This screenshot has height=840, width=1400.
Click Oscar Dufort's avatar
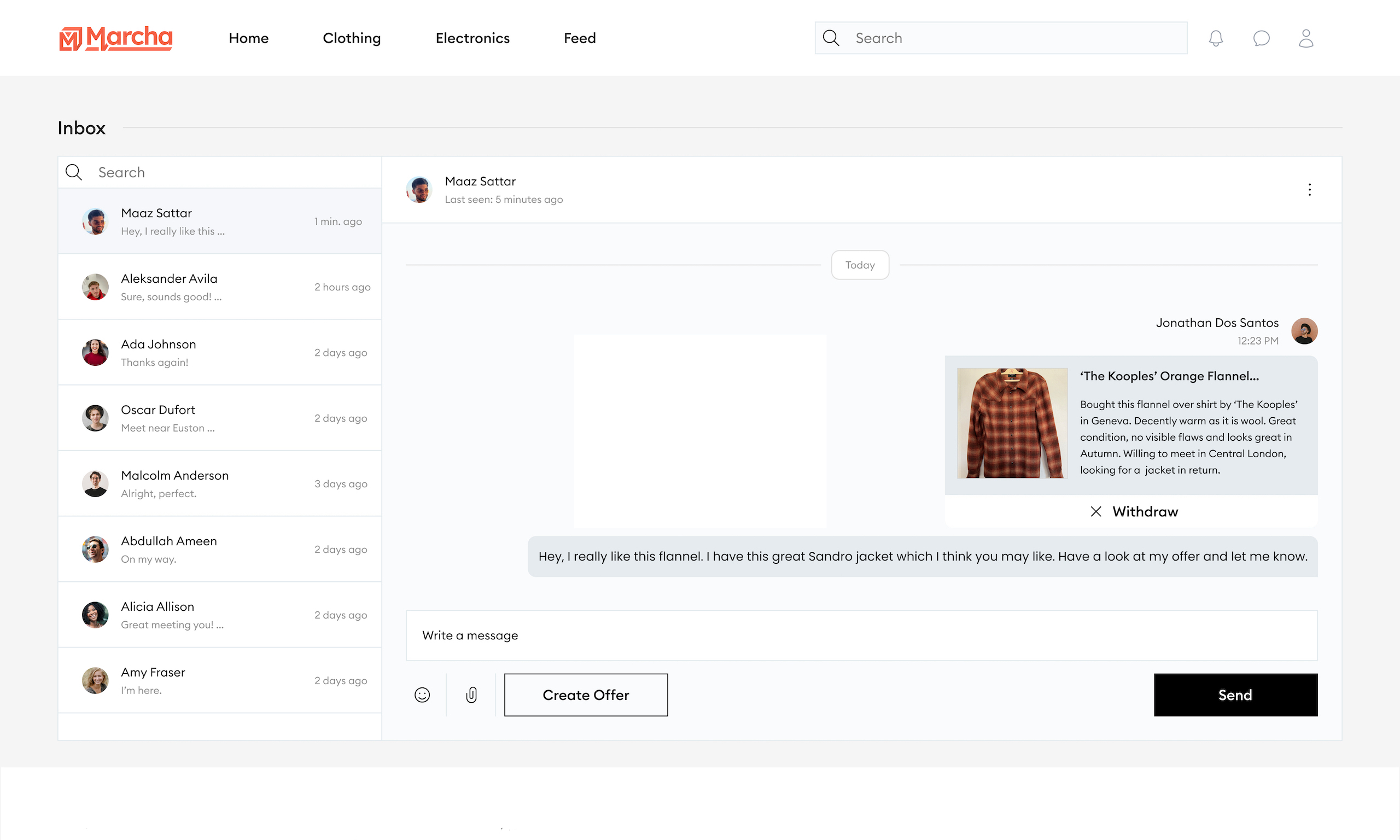click(x=95, y=418)
